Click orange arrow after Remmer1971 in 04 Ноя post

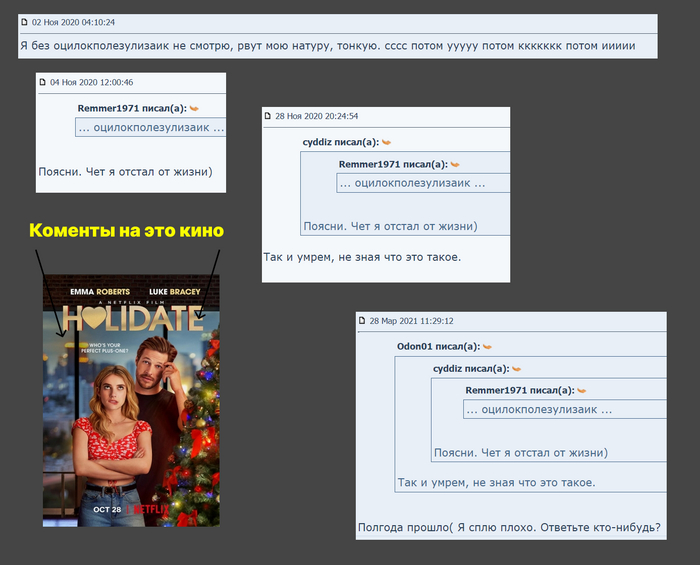[194, 108]
